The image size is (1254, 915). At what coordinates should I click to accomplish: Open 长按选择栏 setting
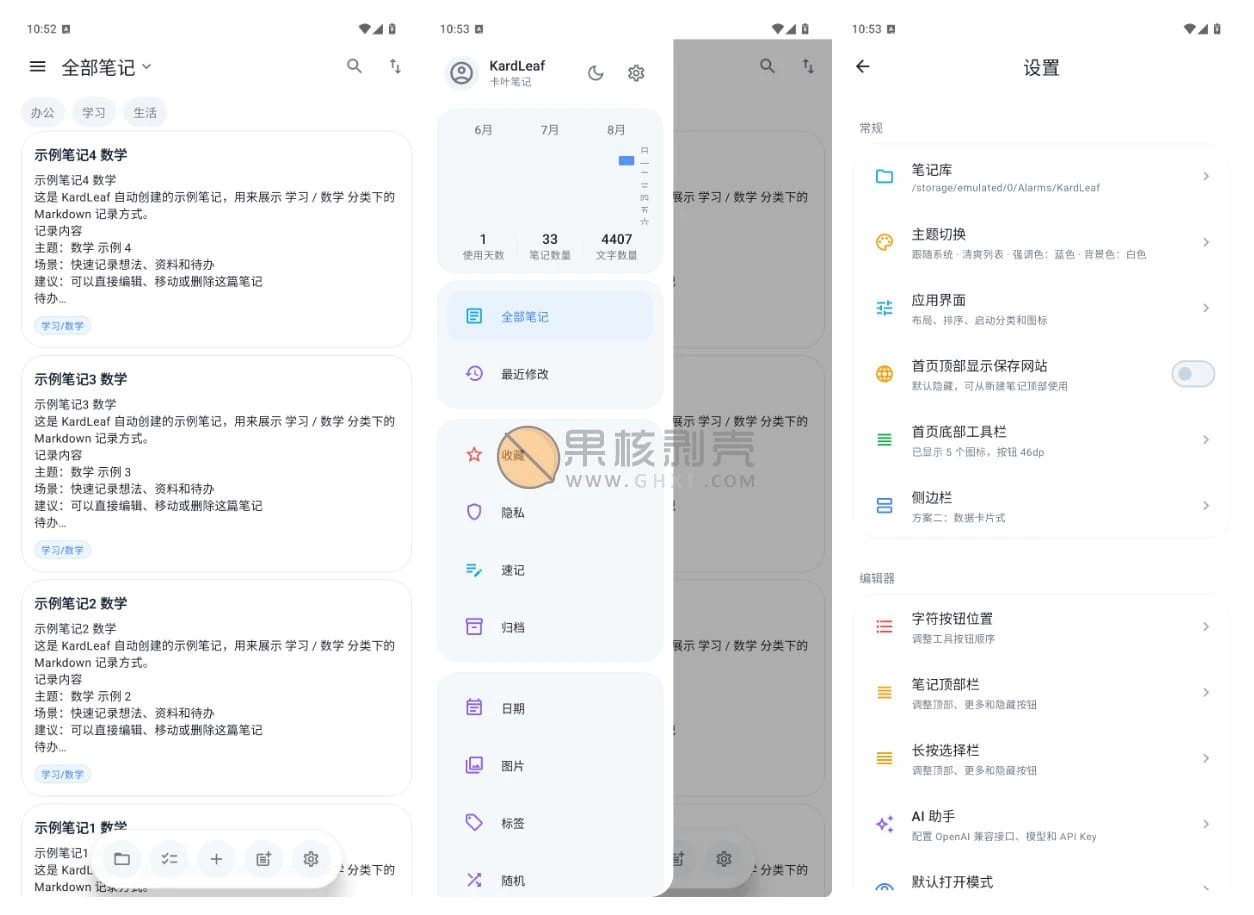1042,759
